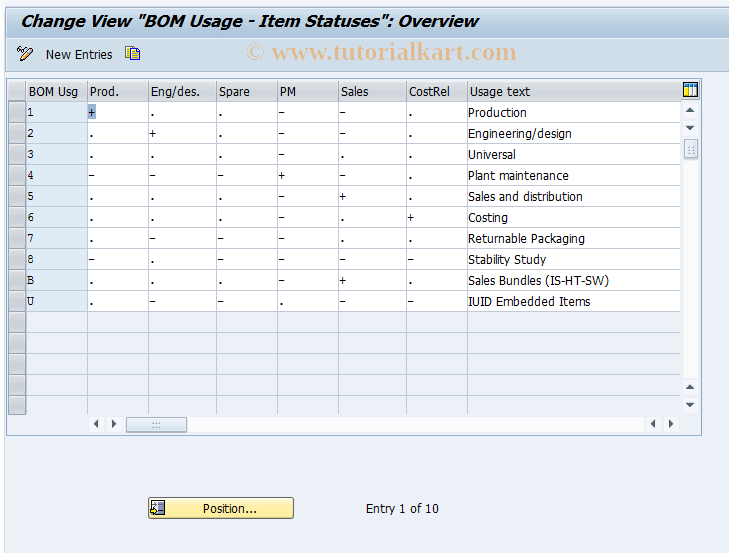Select the row for BOM usage 5
This screenshot has height=553, width=729.
(x=17, y=196)
